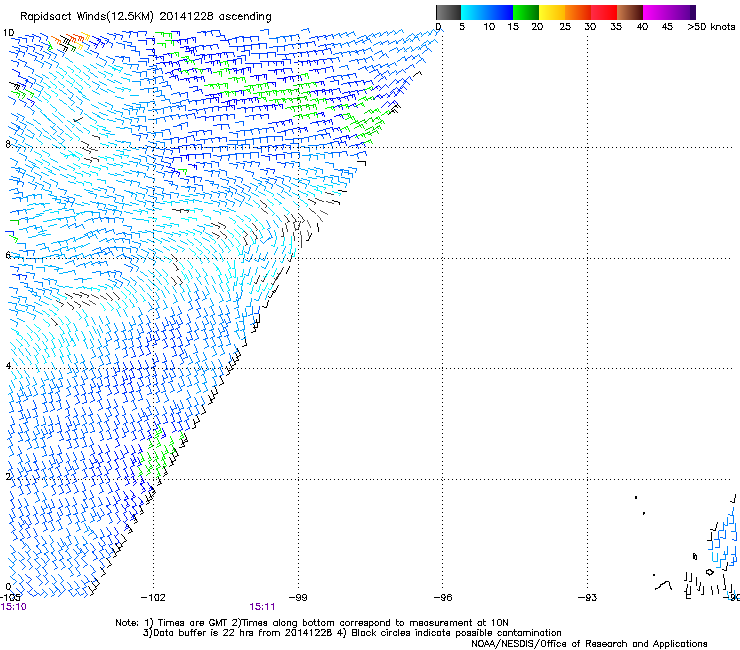
Task: Click the latitude axis label '8'
Action: tap(8, 144)
